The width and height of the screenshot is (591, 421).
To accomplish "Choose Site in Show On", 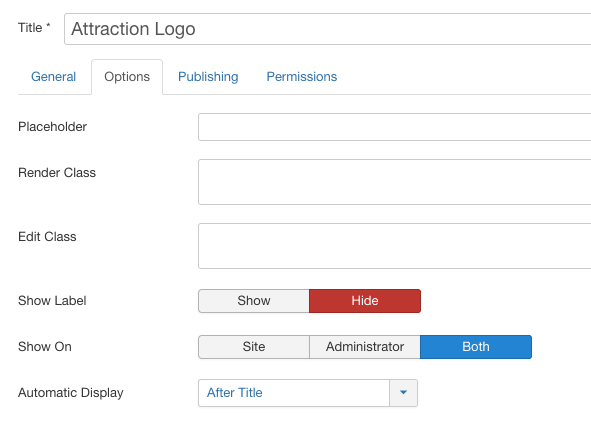I will [x=254, y=347].
